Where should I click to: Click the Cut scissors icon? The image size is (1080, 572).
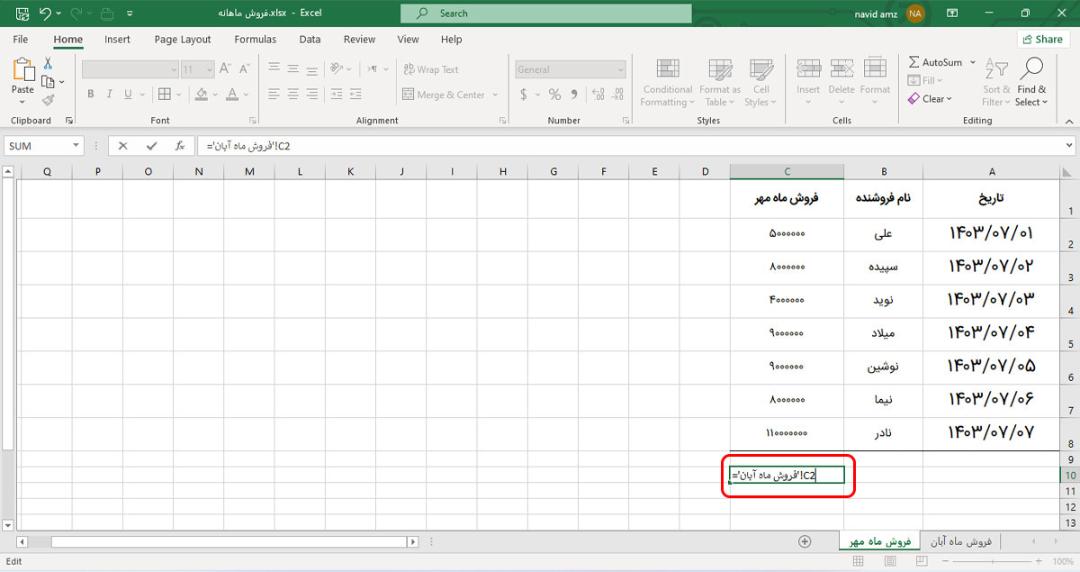pos(48,63)
